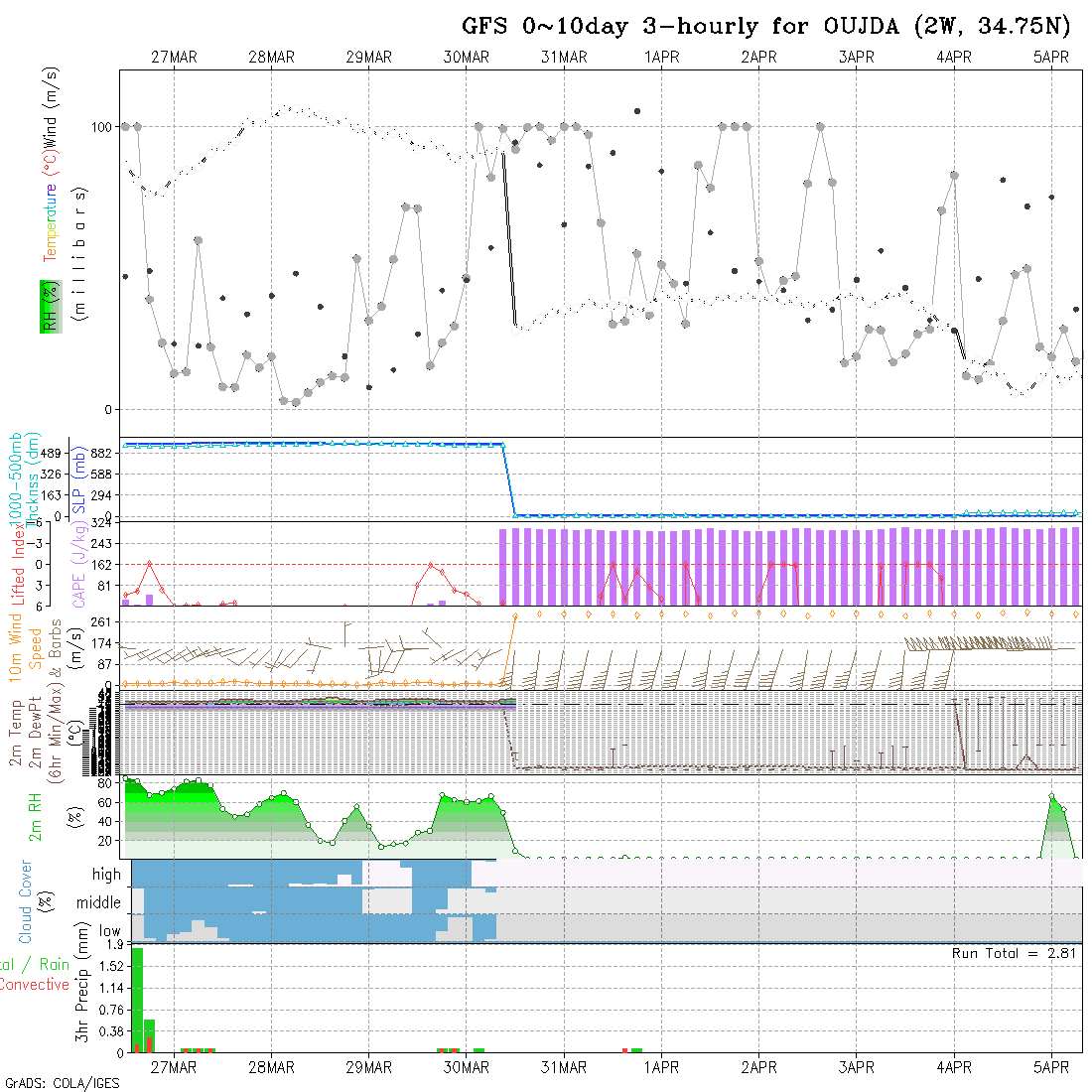Click the '1.52' precipitation tick value
This screenshot has height=1092, width=1092.
point(111,966)
